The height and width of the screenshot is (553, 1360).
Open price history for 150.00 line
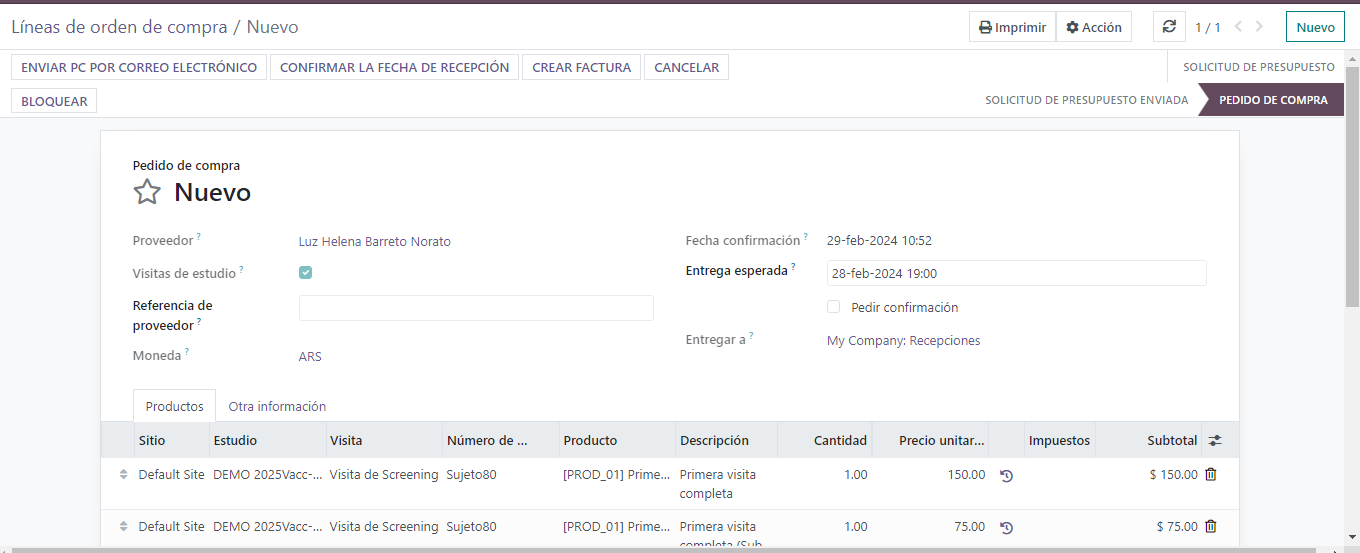(1006, 476)
